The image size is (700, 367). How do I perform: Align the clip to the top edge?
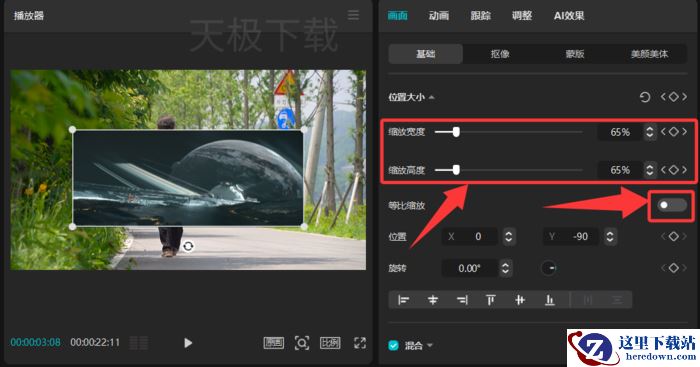click(491, 300)
